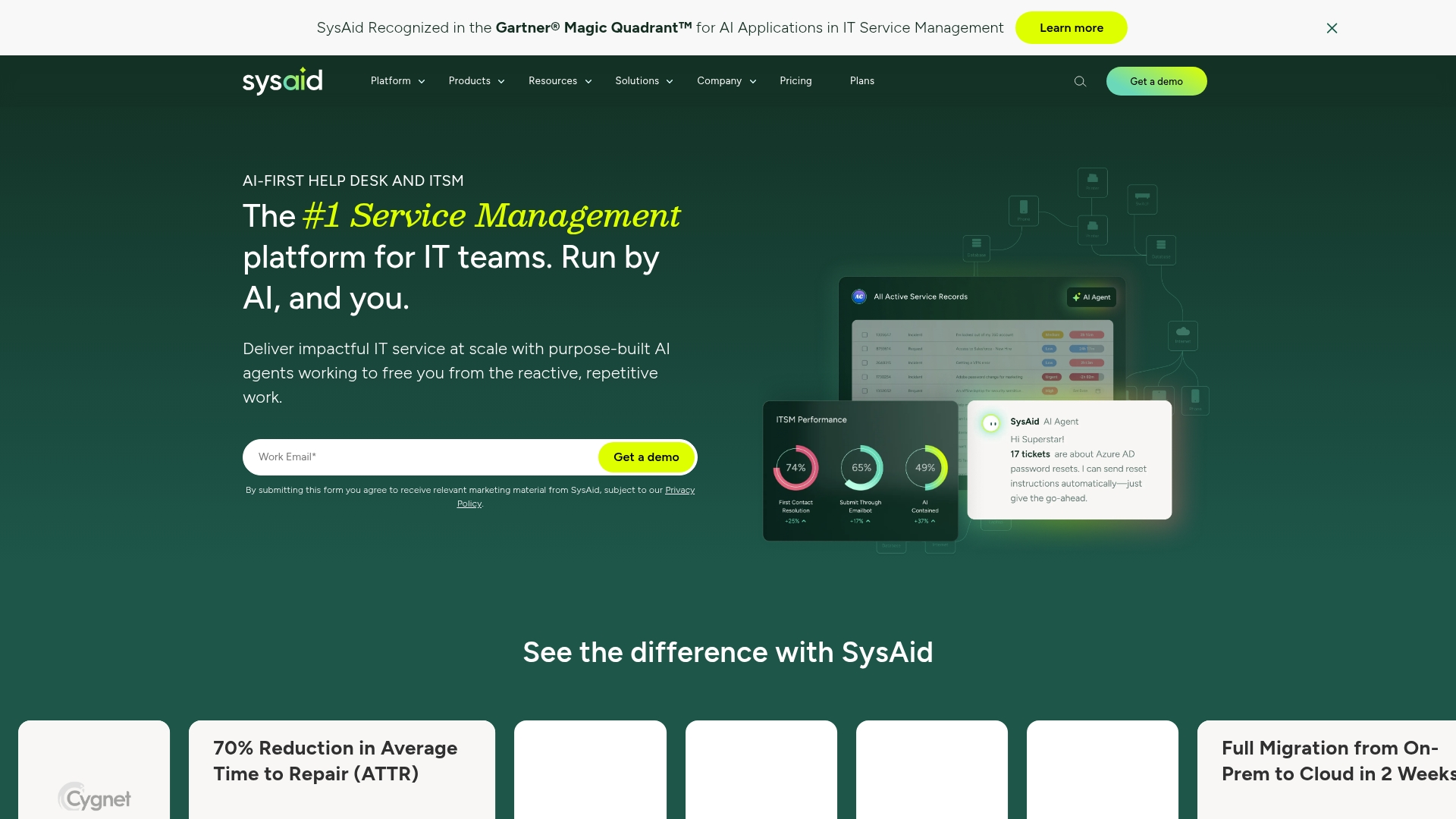The image size is (1456, 819).
Task: Select the checkbox next to Urgent incident 1730254
Action: click(864, 377)
